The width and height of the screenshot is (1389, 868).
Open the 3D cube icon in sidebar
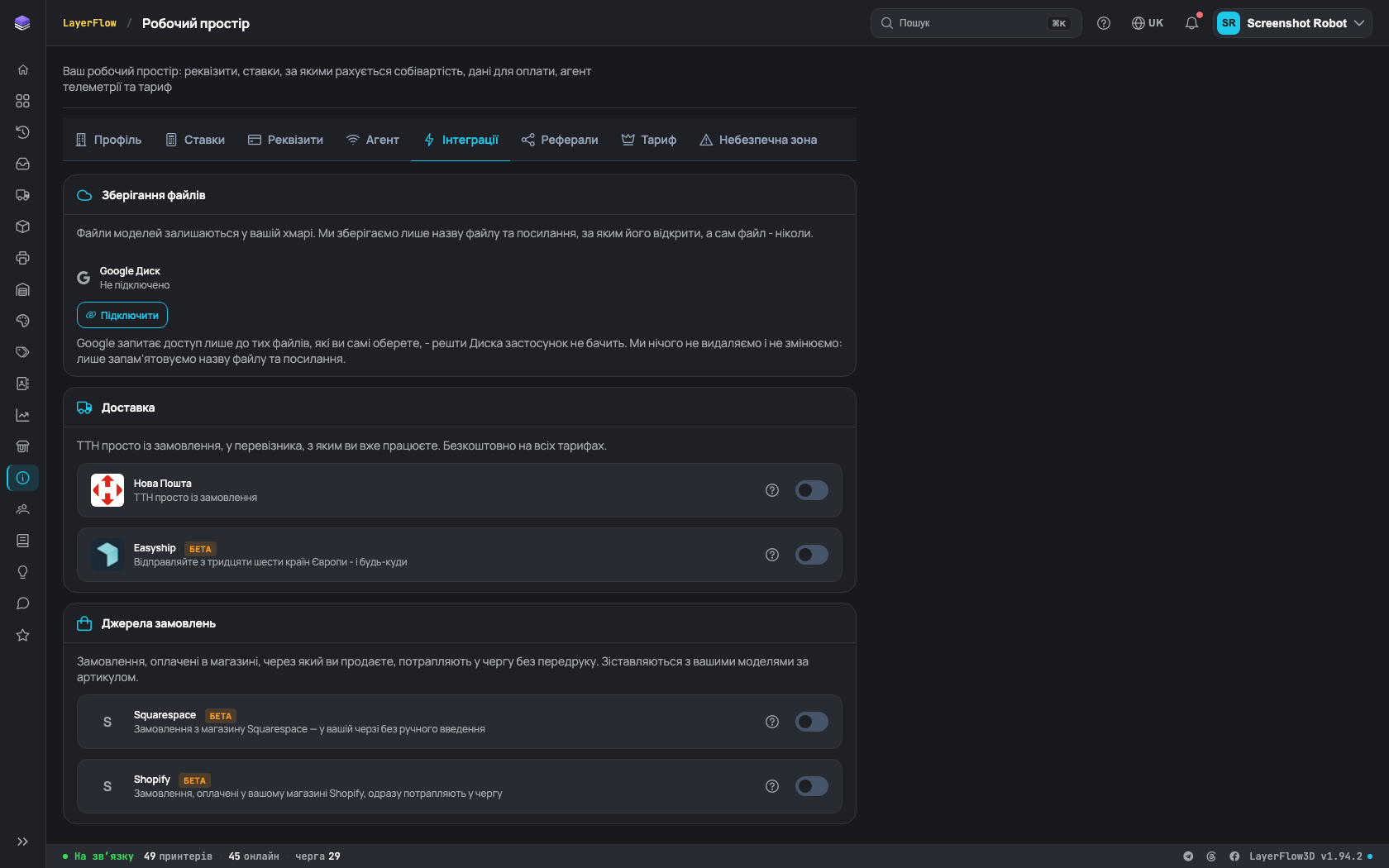[22, 227]
